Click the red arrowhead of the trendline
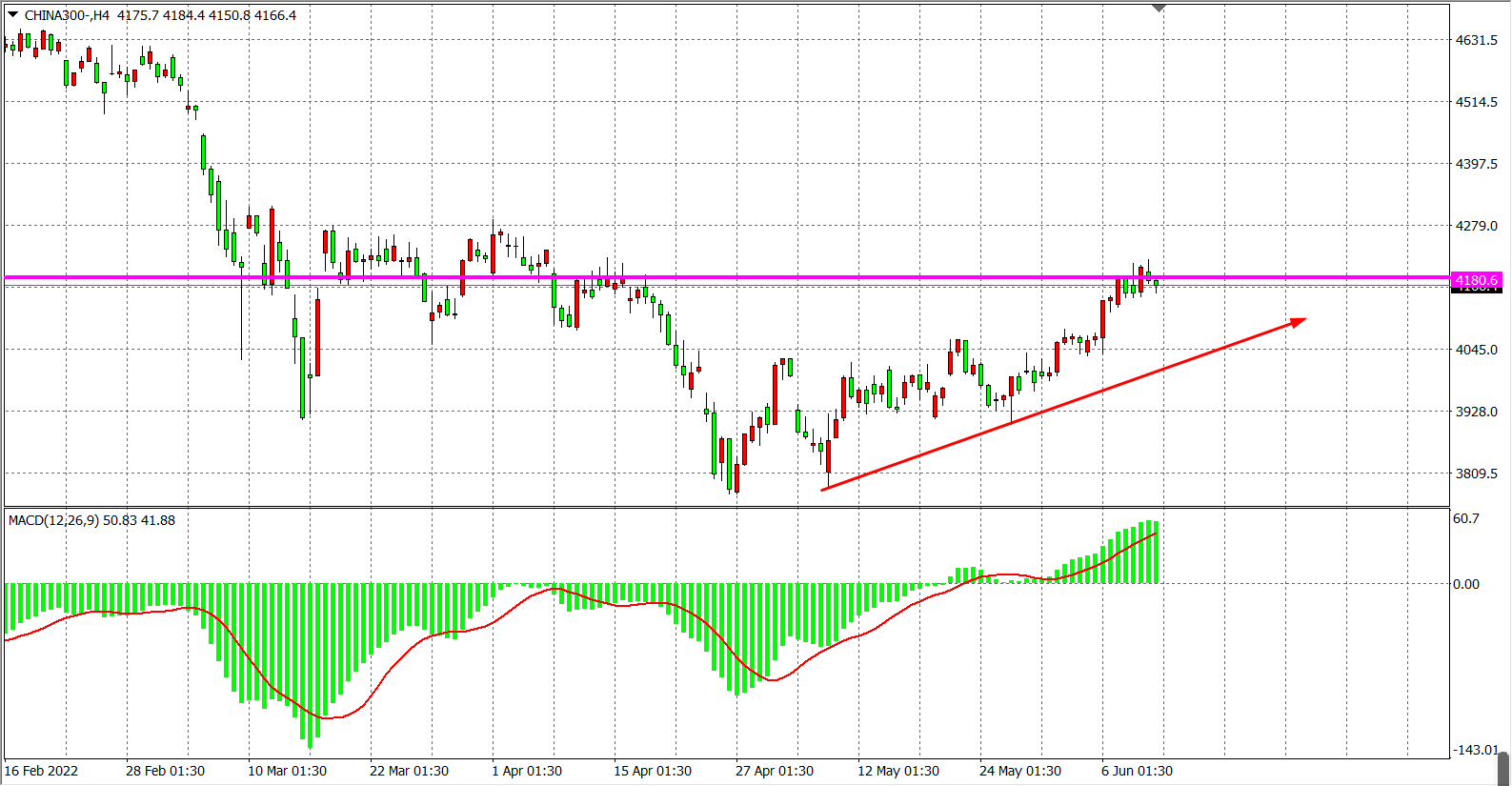 pos(1299,322)
